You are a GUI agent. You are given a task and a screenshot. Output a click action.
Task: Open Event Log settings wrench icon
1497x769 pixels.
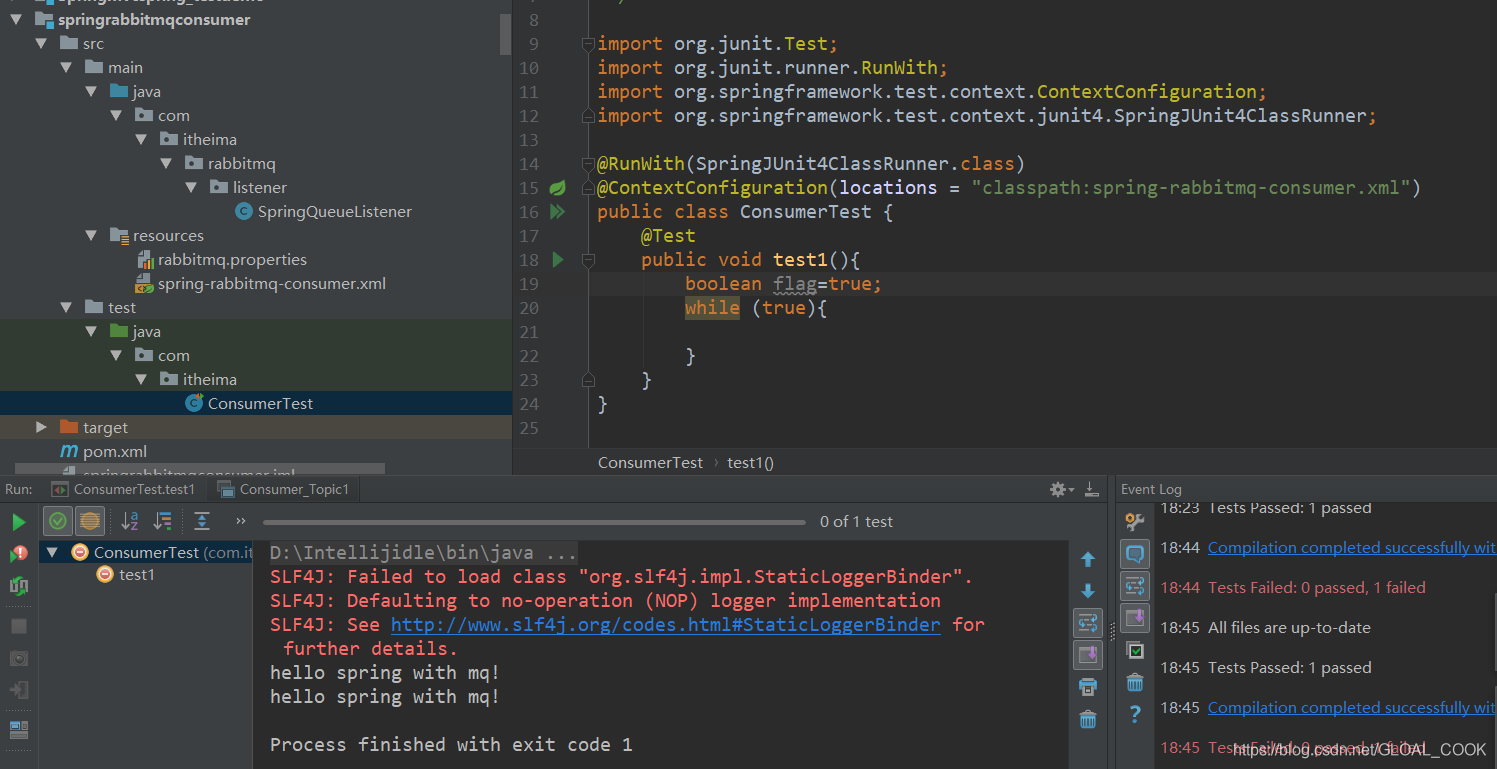tap(1135, 521)
